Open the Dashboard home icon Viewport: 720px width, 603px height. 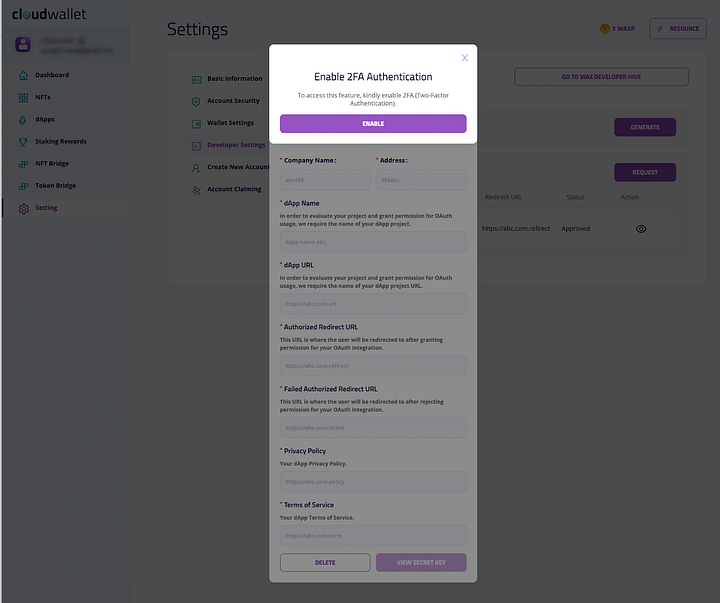tap(23, 75)
